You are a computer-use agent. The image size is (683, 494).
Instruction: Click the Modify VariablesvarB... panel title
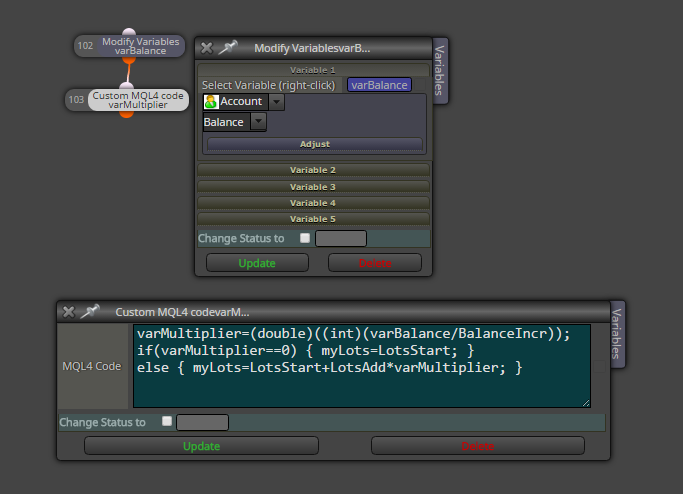(x=312, y=48)
